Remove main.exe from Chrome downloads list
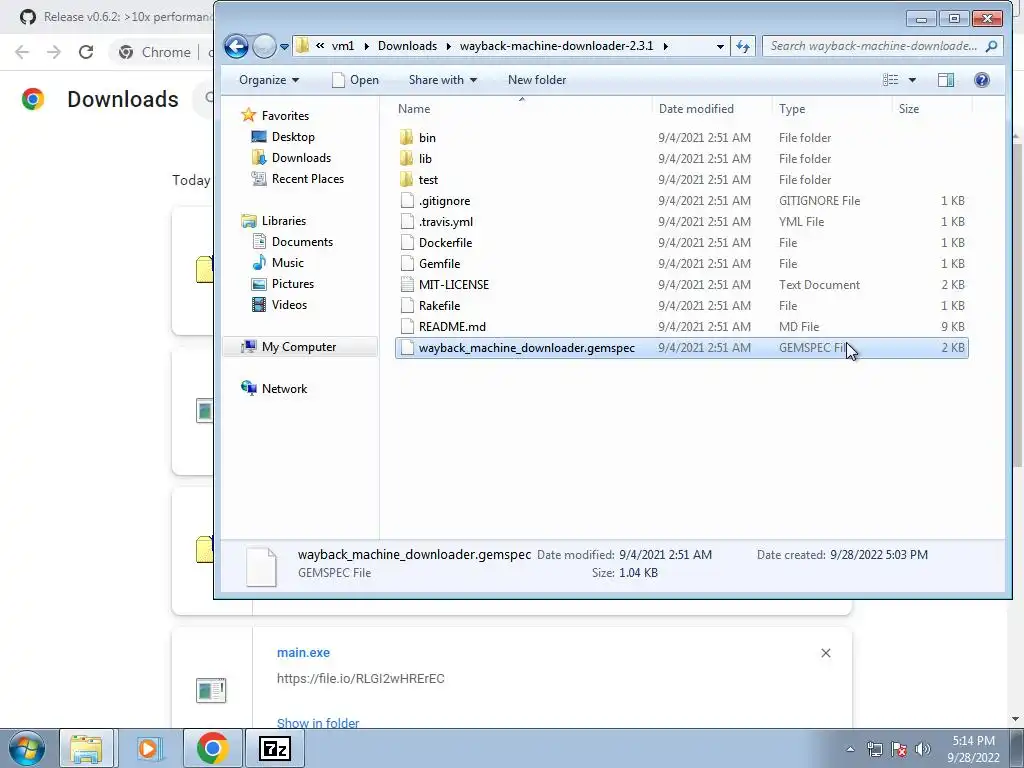Screen dimensions: 1024x768 coord(825,653)
